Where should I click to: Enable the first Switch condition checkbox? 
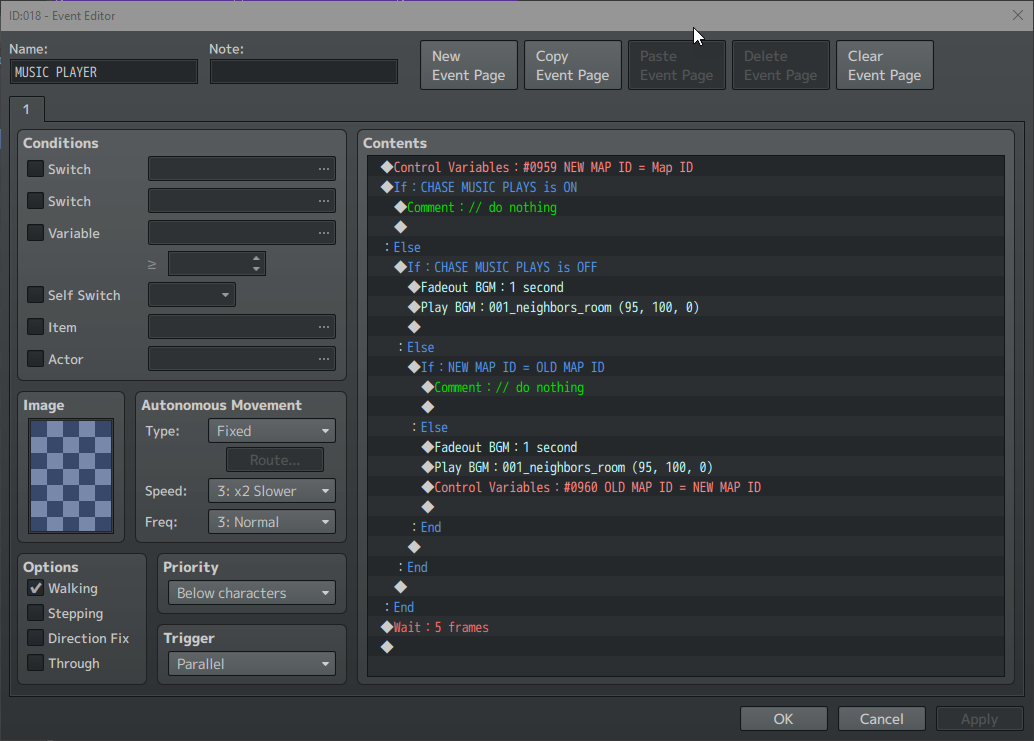pyautogui.click(x=36, y=169)
